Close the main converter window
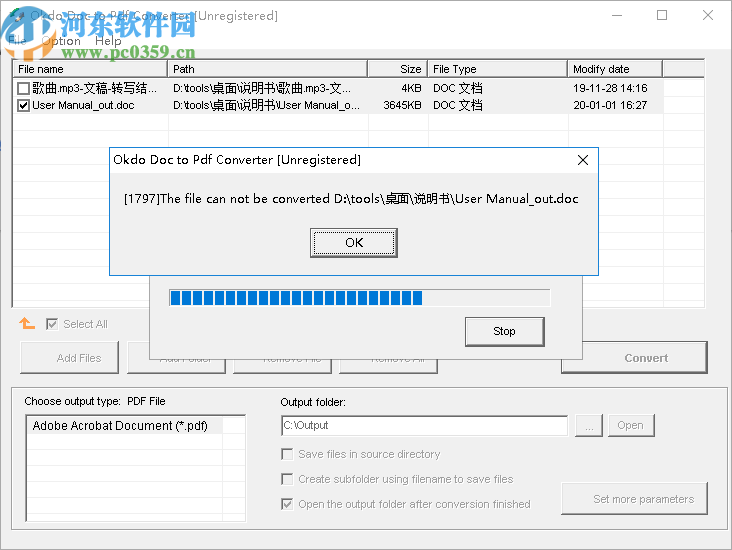The image size is (732, 550). click(x=708, y=15)
